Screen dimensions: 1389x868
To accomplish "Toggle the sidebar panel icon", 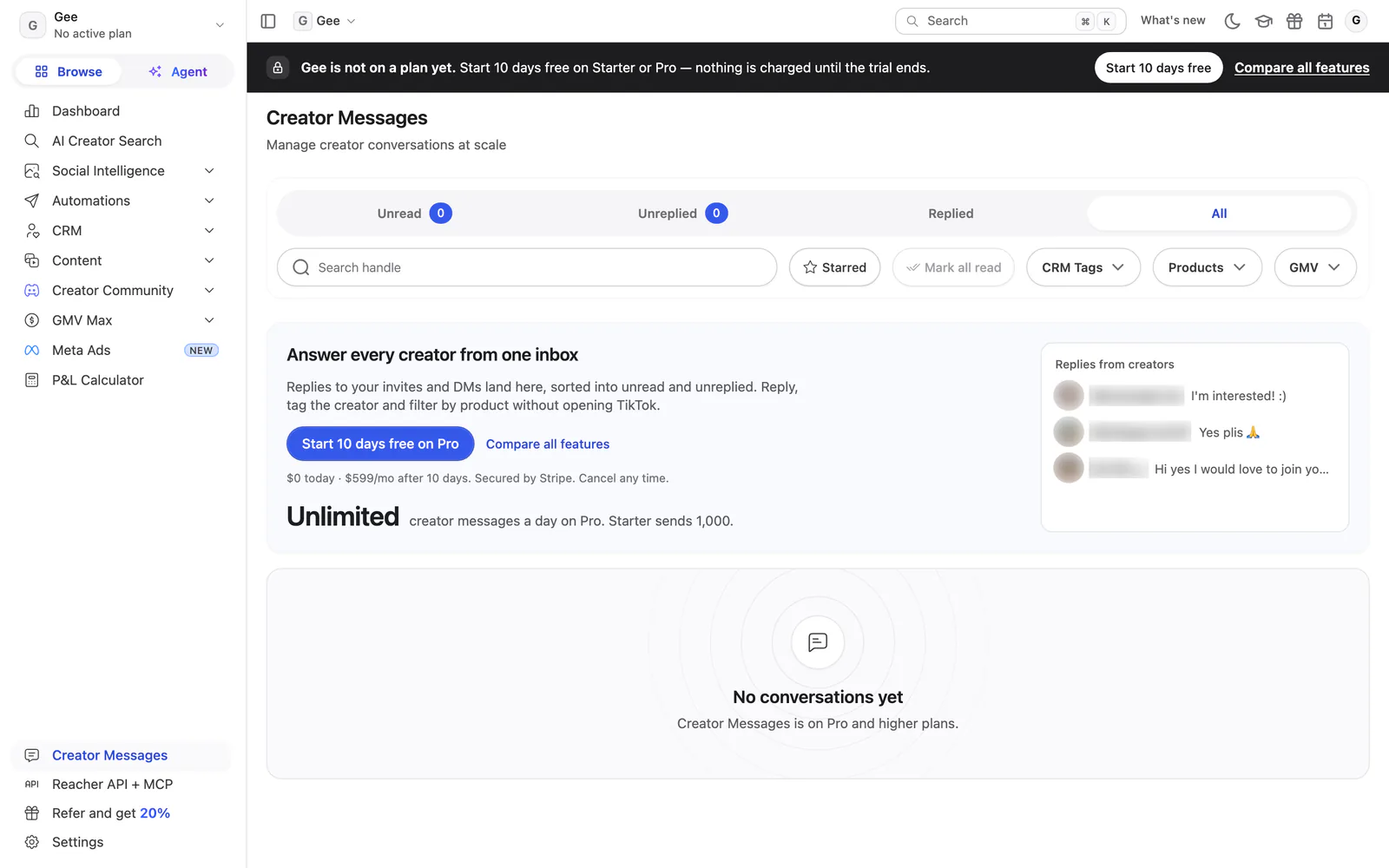I will click(x=268, y=21).
